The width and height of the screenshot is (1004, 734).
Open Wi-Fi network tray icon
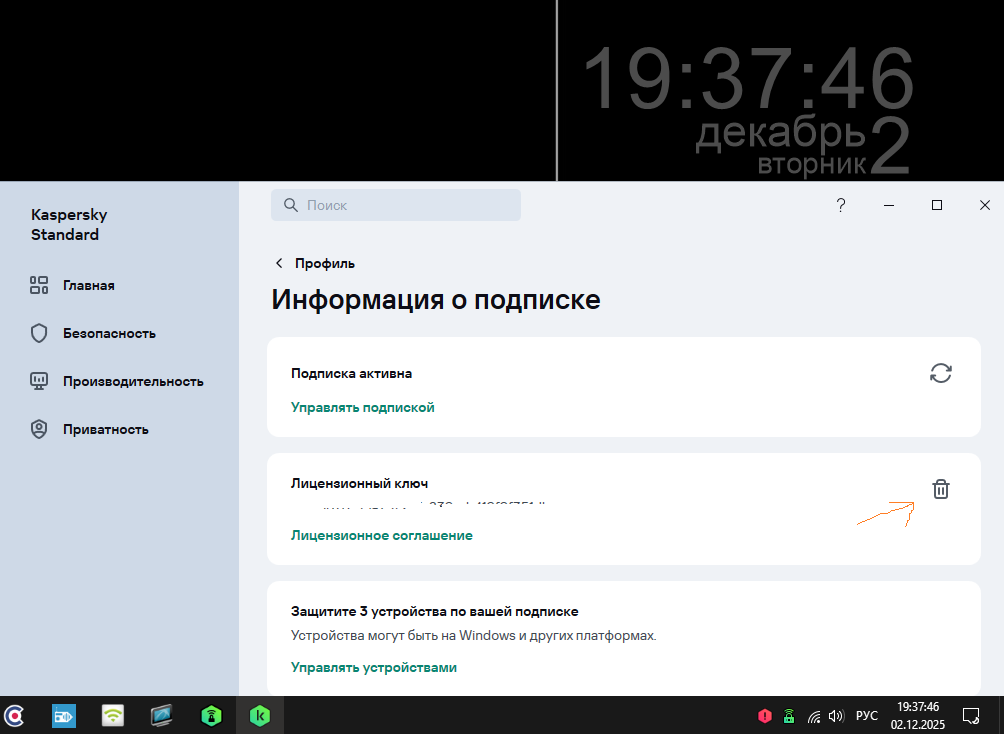point(814,716)
